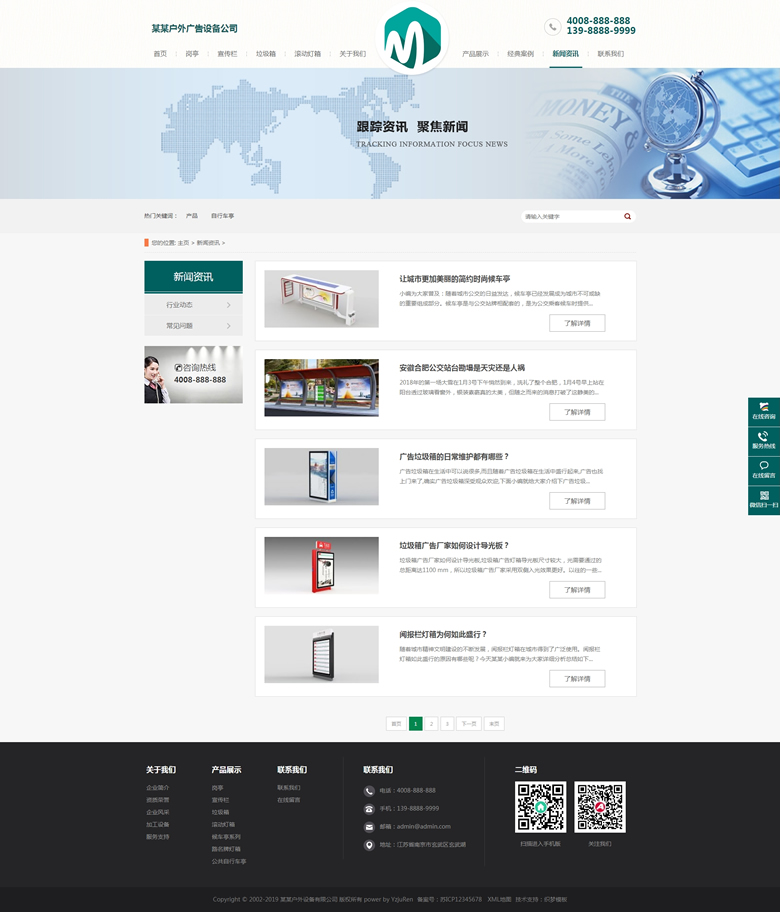Open 在线咨询 from the right floating bar

pos(763,411)
